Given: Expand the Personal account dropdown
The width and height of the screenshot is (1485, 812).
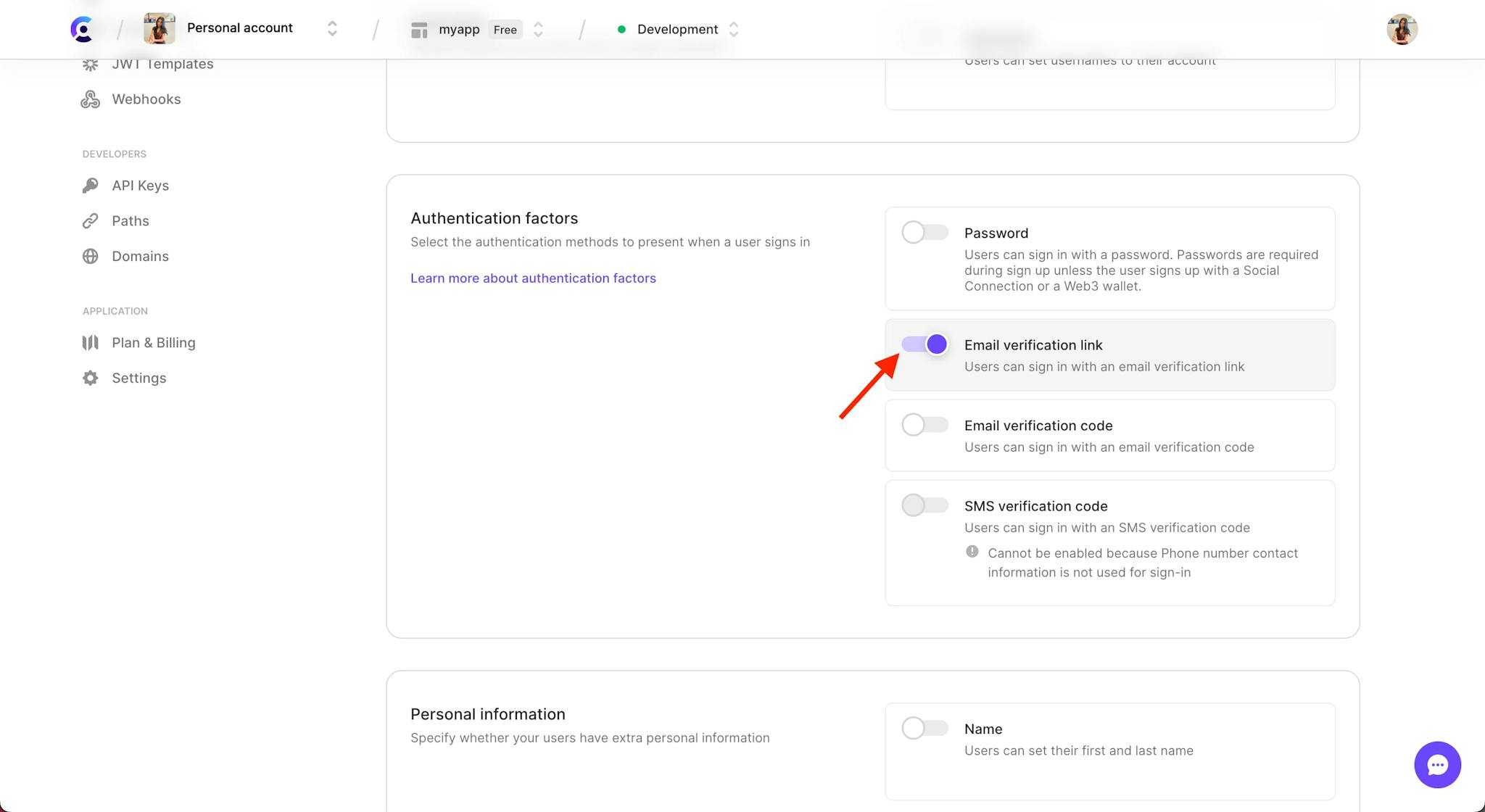Looking at the screenshot, I should coord(330,29).
